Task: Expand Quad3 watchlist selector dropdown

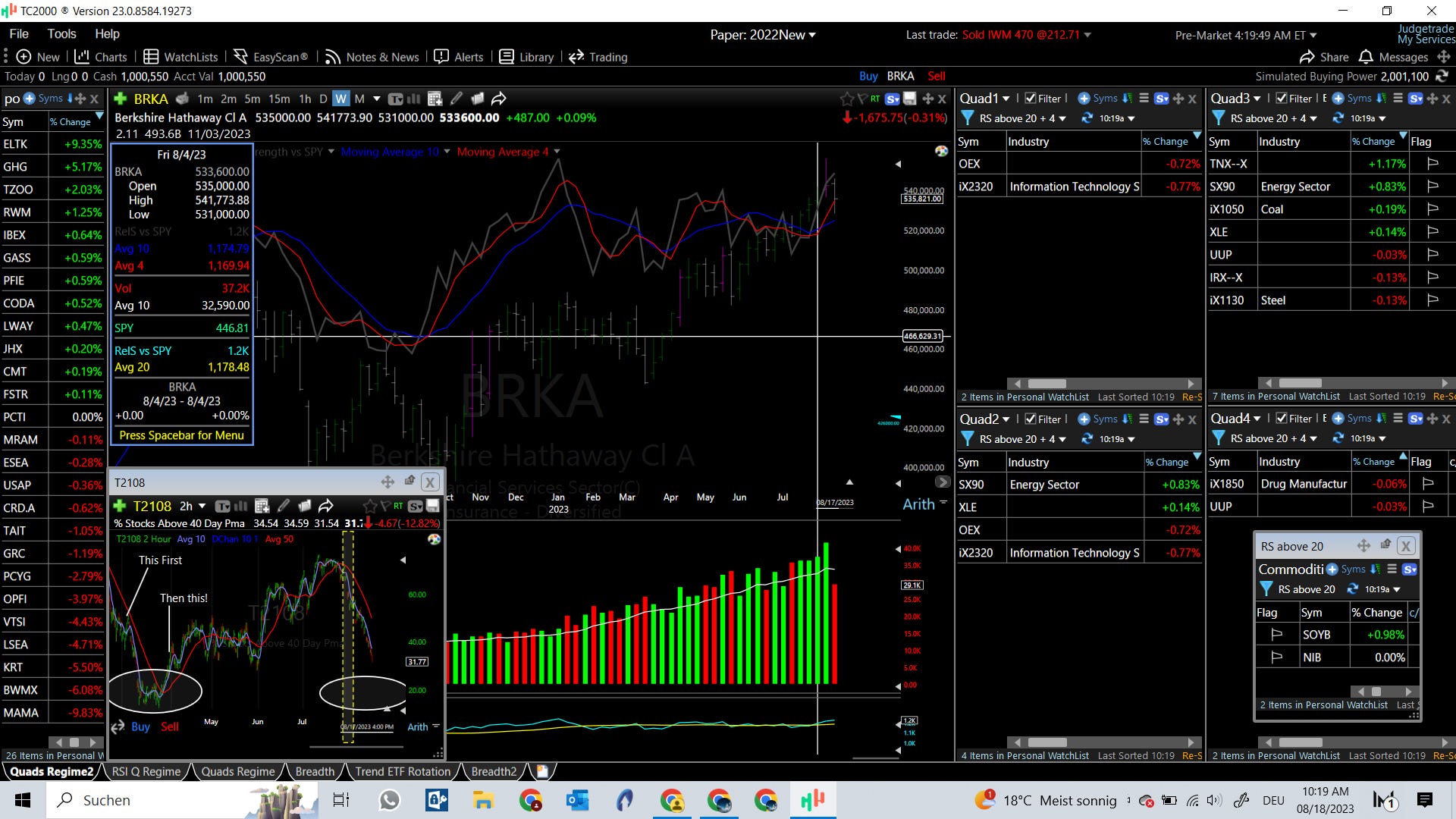Action: click(x=1257, y=99)
